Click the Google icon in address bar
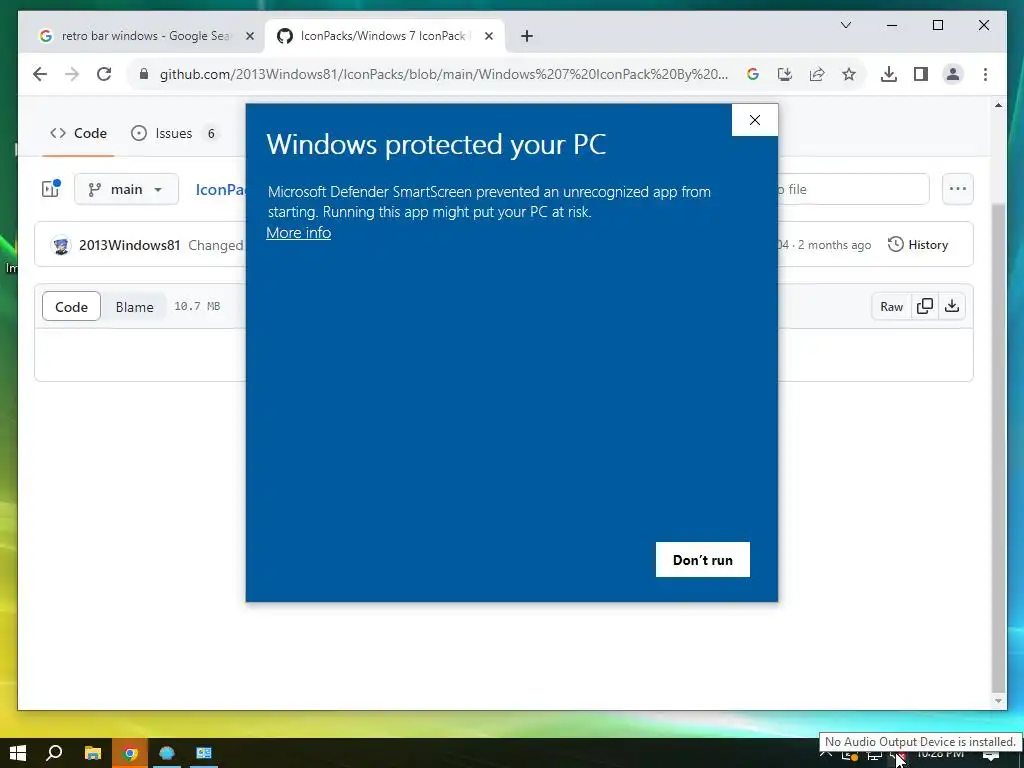 tap(752, 74)
